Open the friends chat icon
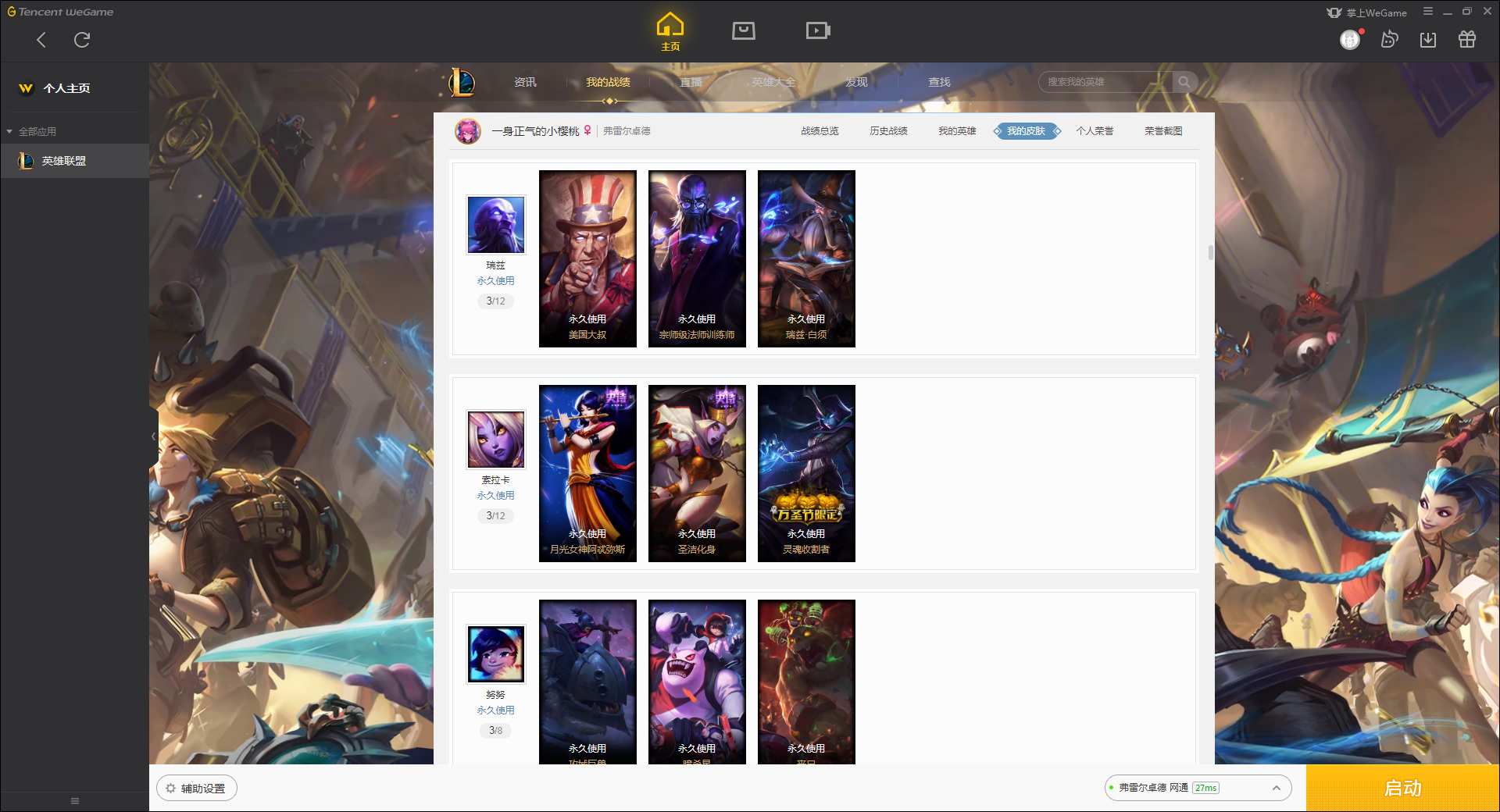This screenshot has height=812, width=1500. (1389, 39)
